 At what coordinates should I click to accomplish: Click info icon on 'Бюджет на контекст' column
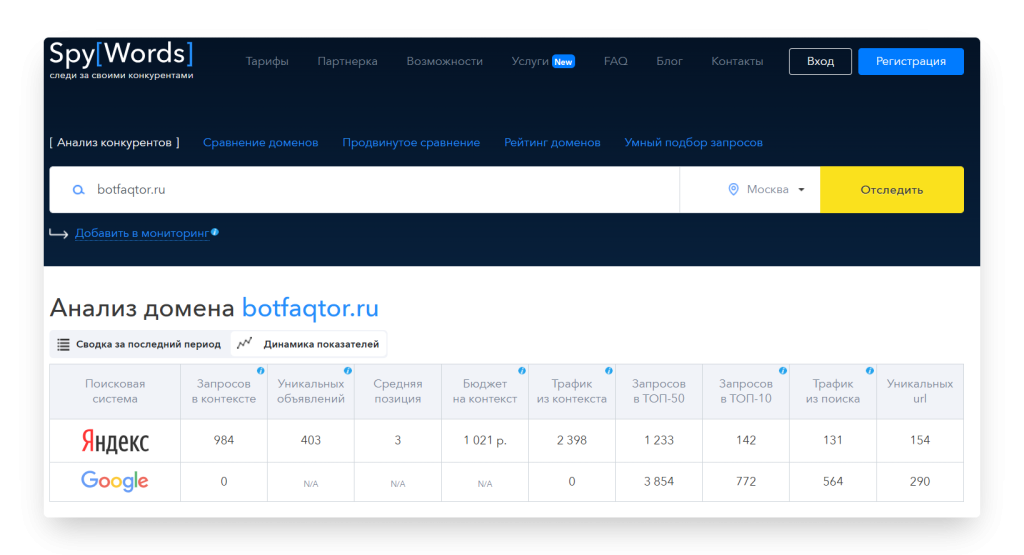tap(522, 371)
